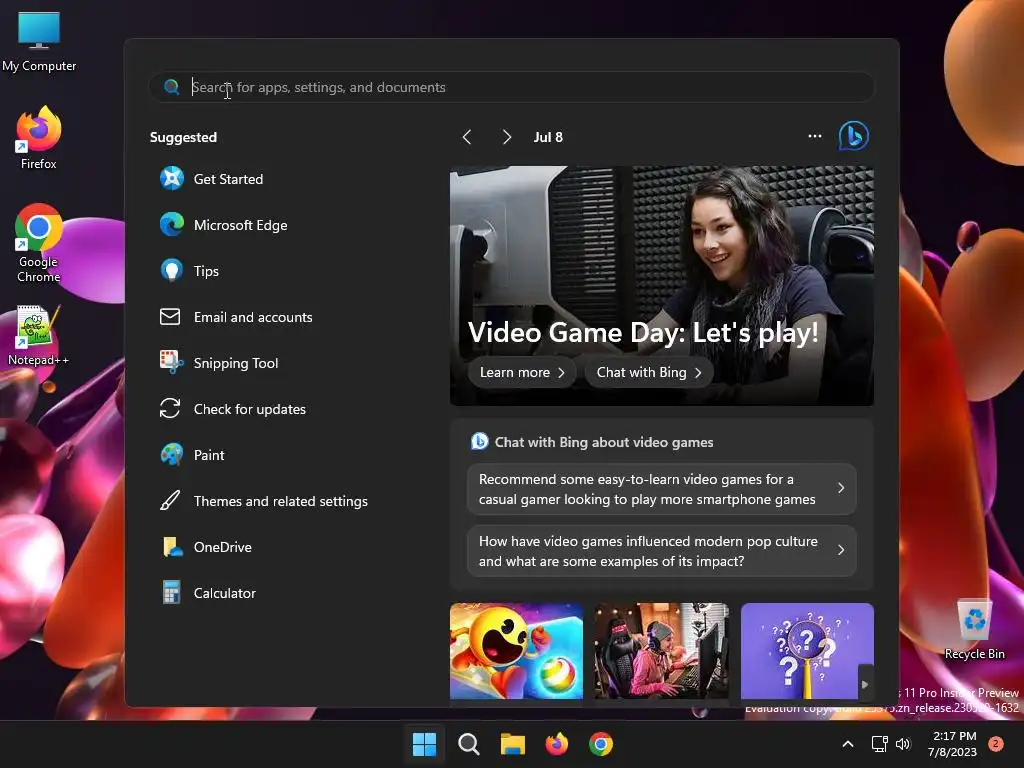Go to the next day with right chevron
The width and height of the screenshot is (1024, 768).
pos(507,137)
